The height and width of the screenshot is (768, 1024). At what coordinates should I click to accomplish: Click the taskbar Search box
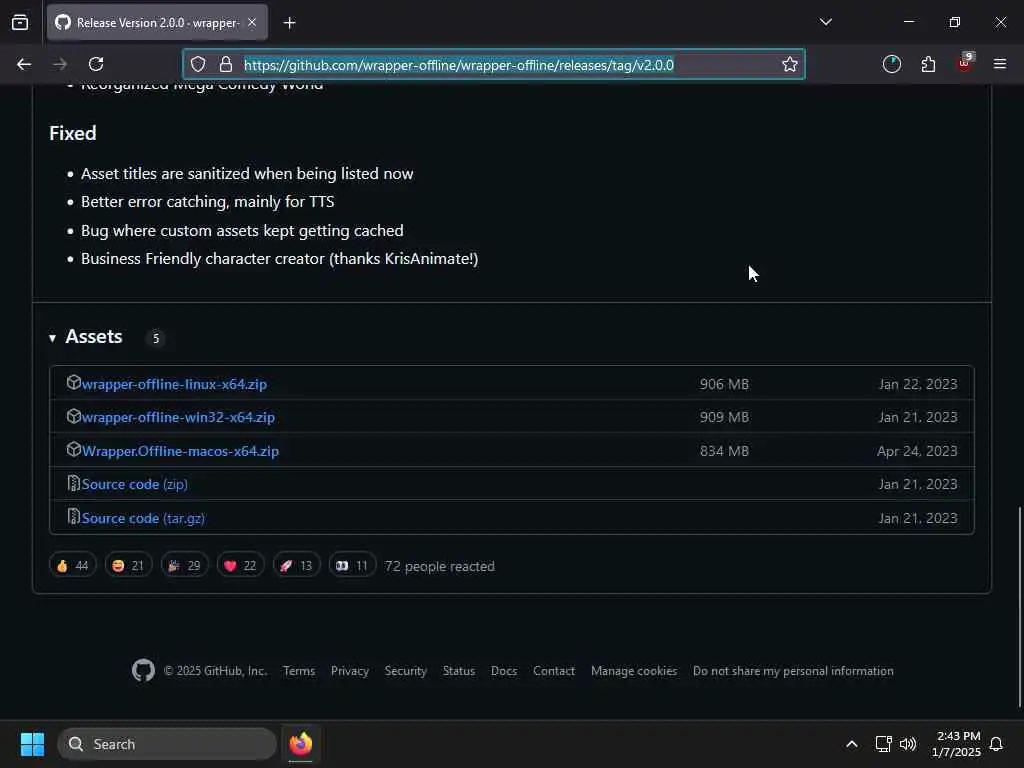167,744
